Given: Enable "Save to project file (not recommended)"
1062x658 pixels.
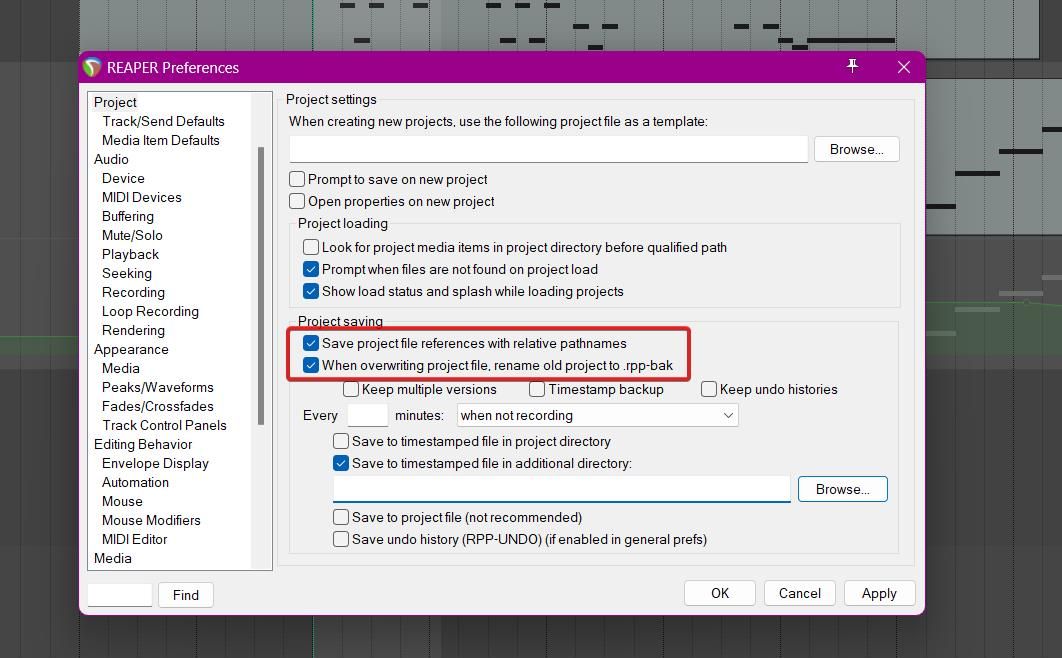Looking at the screenshot, I should [340, 517].
